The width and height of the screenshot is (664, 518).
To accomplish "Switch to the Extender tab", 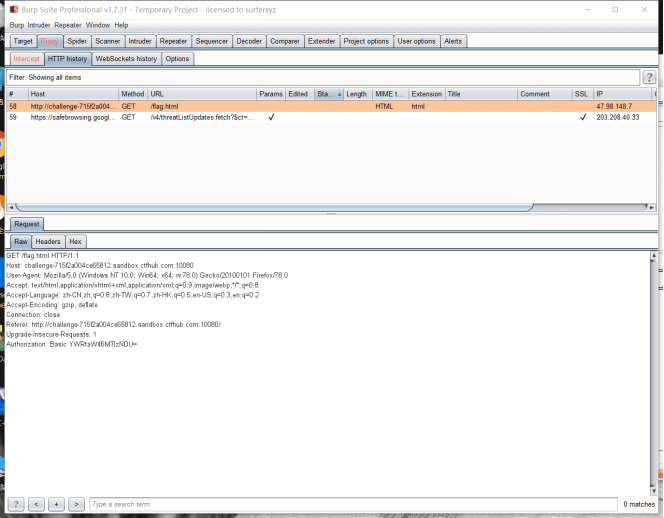I will pyautogui.click(x=321, y=41).
